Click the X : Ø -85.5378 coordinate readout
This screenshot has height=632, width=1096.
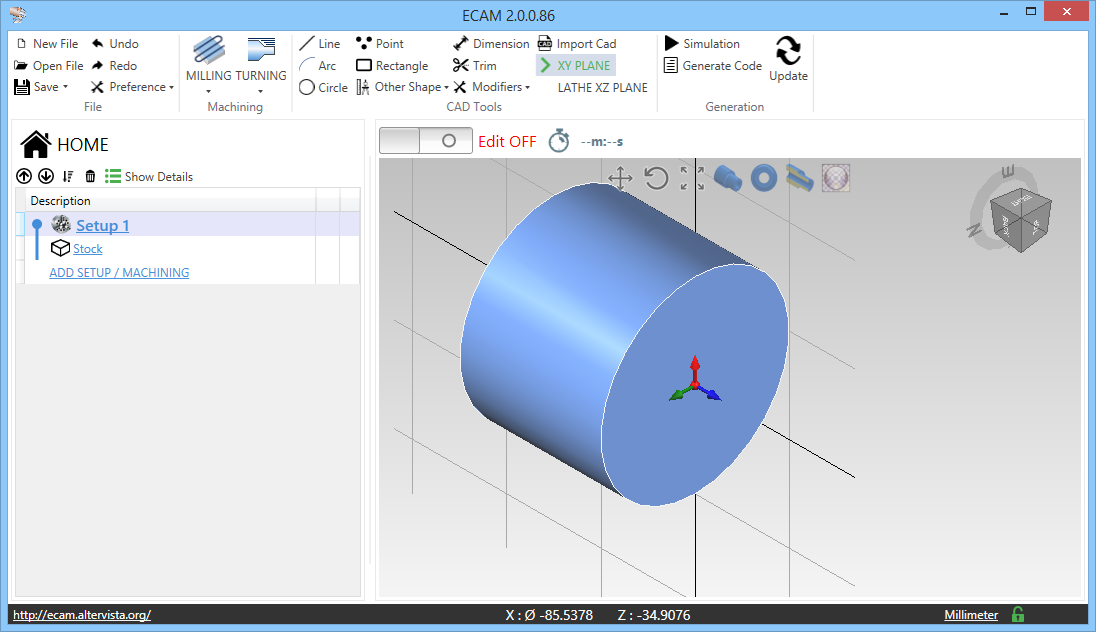[x=549, y=615]
